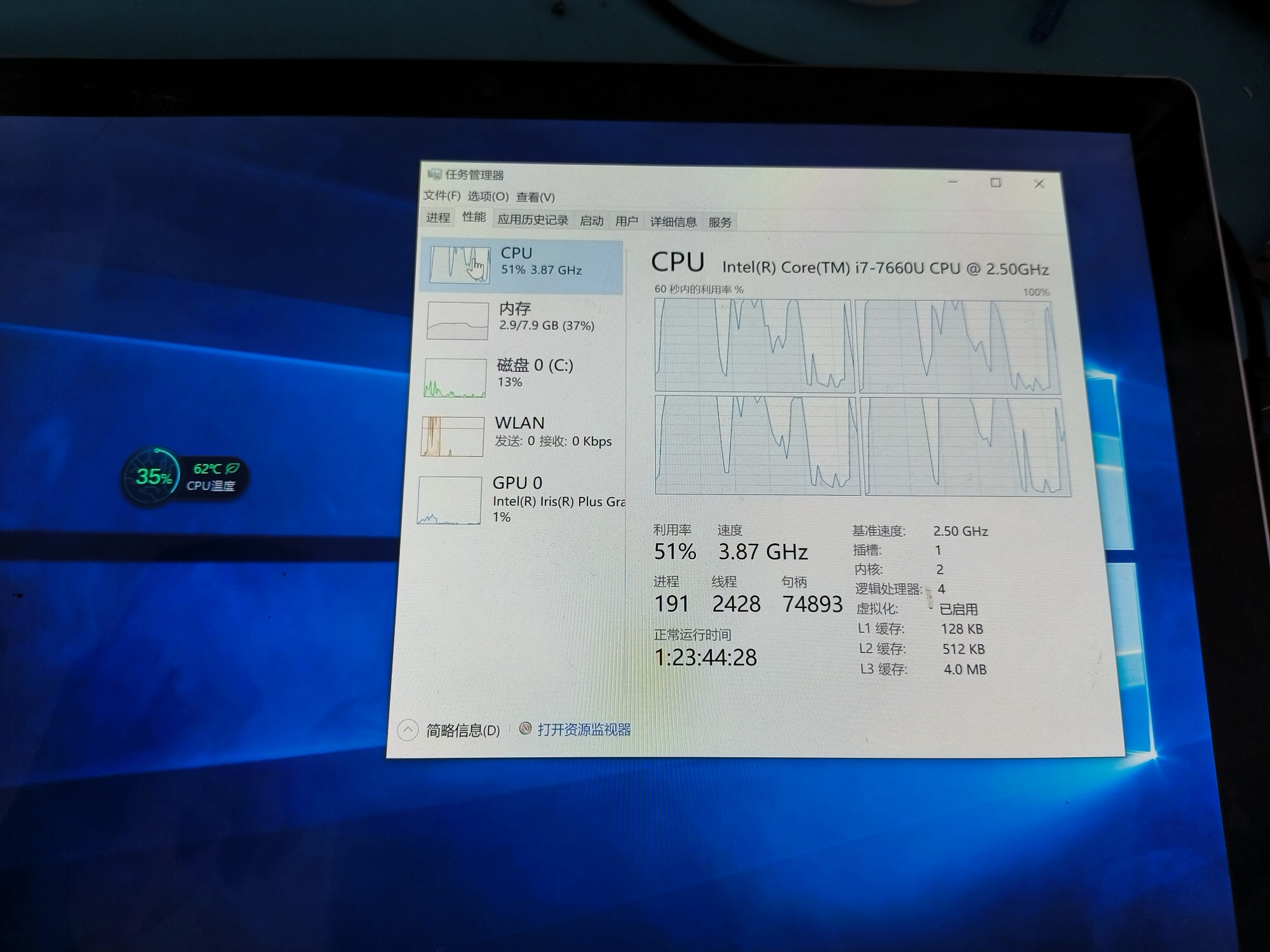The image size is (1270, 952).
Task: Open the 用户 tab
Action: pyautogui.click(x=626, y=221)
